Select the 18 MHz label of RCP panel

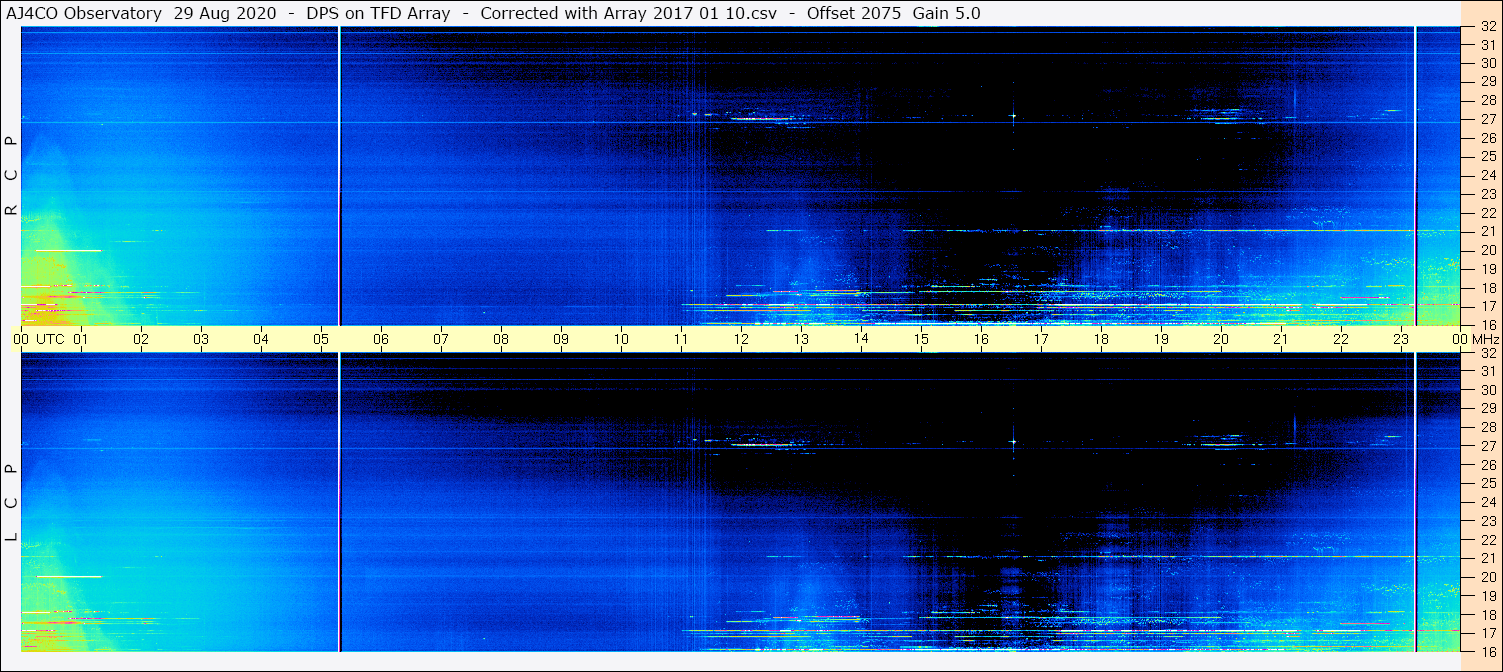(1487, 287)
